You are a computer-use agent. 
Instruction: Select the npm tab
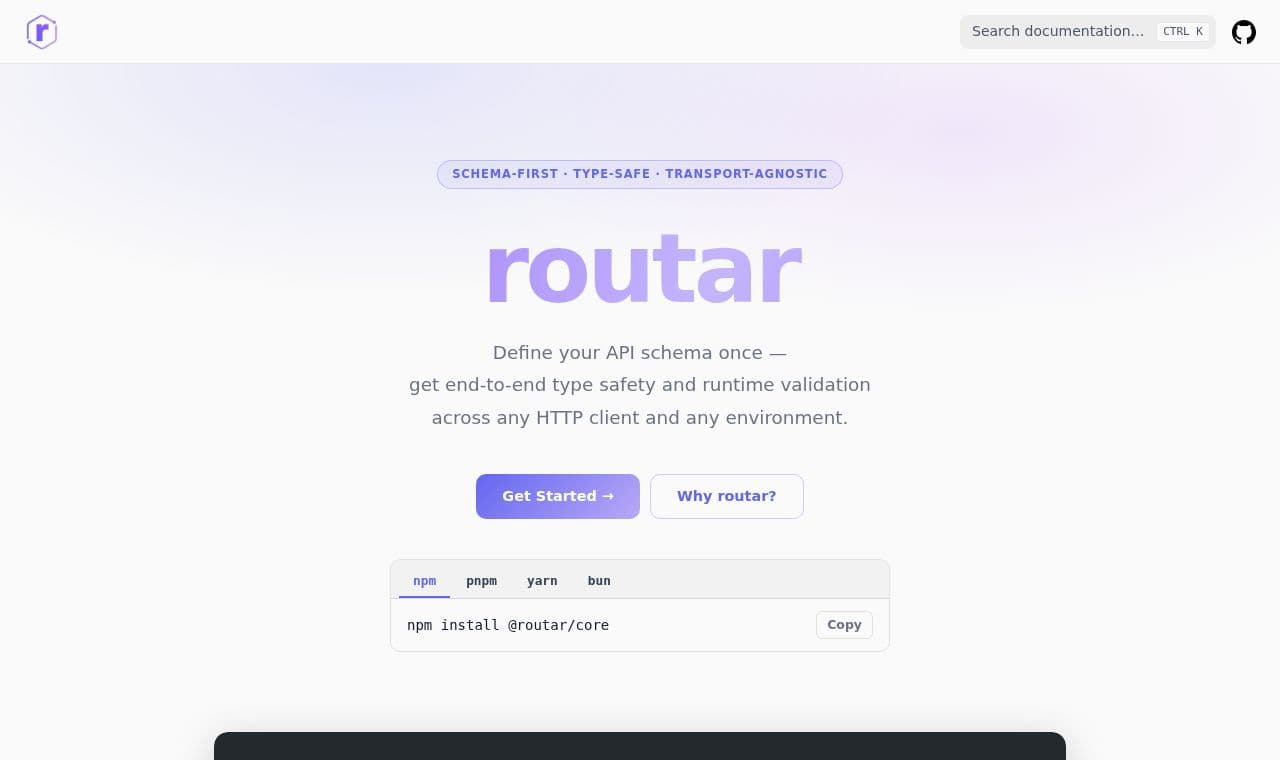[x=424, y=581]
